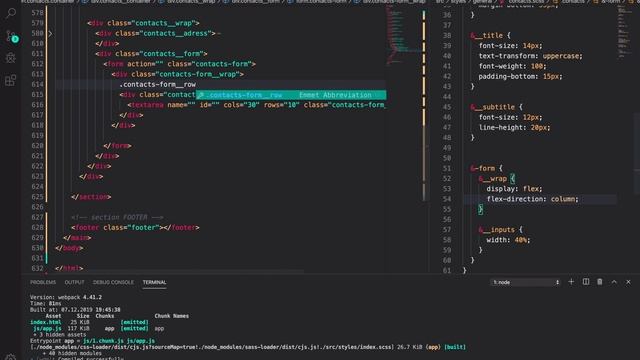Click 'js/app.js' asset in terminal output
The image size is (640, 360).
(47, 328)
